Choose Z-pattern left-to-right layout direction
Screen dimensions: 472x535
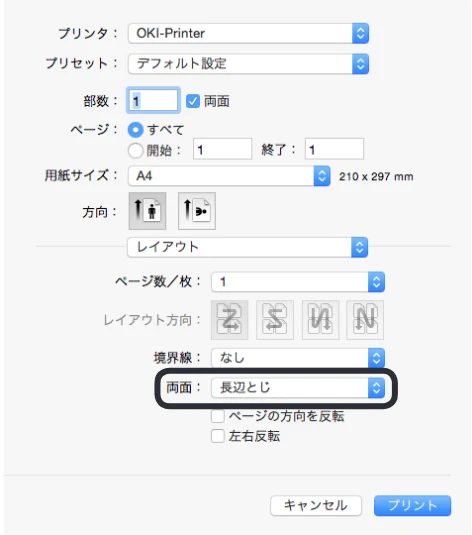point(230,320)
